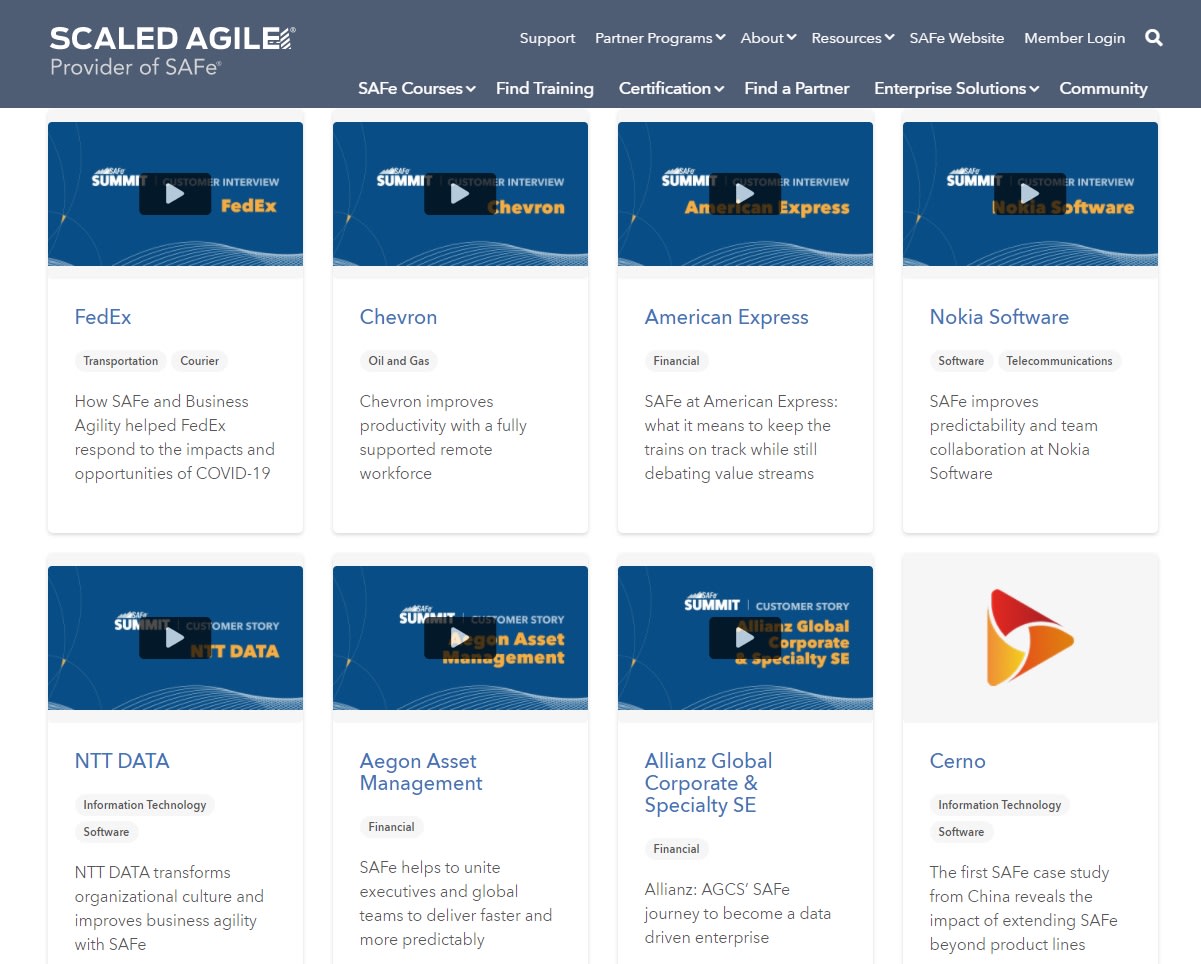
Task: Click Nokia description about predictability and collaboration
Action: (x=1014, y=437)
